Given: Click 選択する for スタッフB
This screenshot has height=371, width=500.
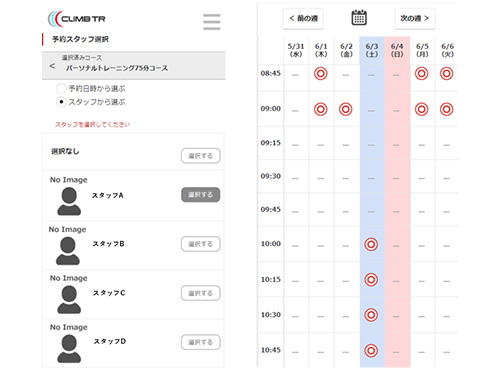Looking at the screenshot, I should tap(201, 244).
